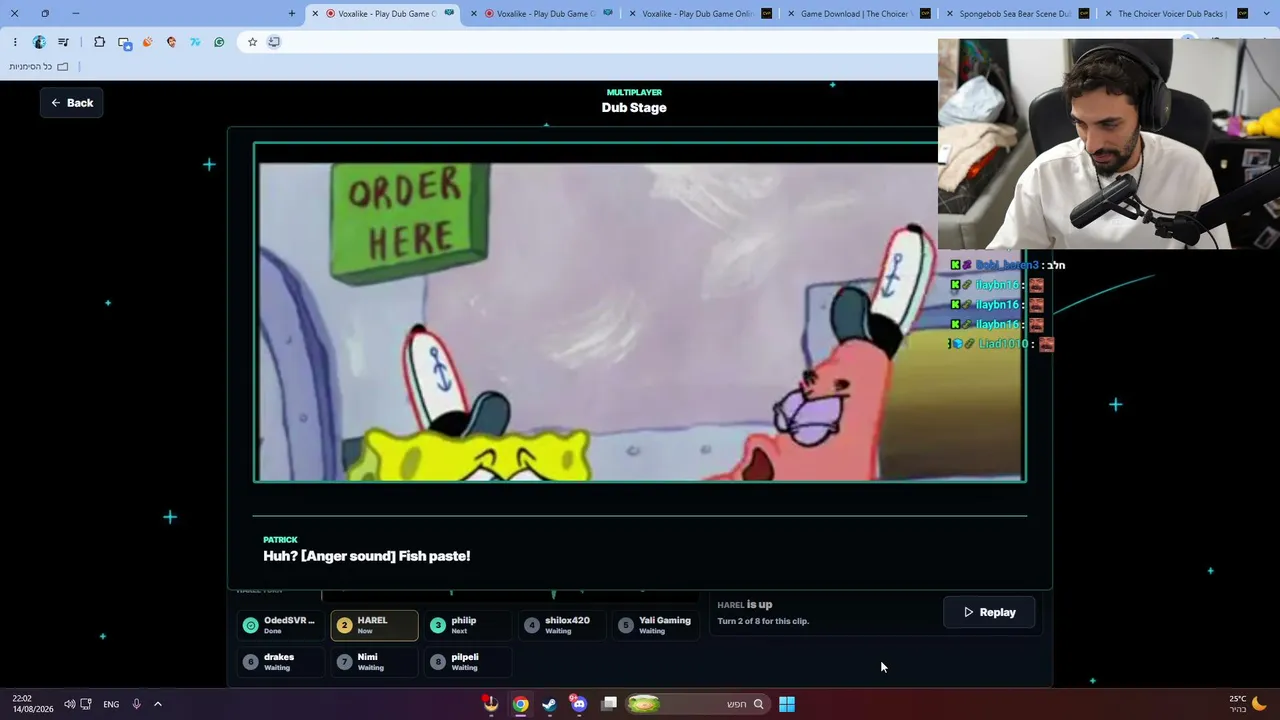The width and height of the screenshot is (1280, 720).
Task: Switch to Spongebob Sea Bear Scene tab
Action: pyautogui.click(x=1015, y=14)
